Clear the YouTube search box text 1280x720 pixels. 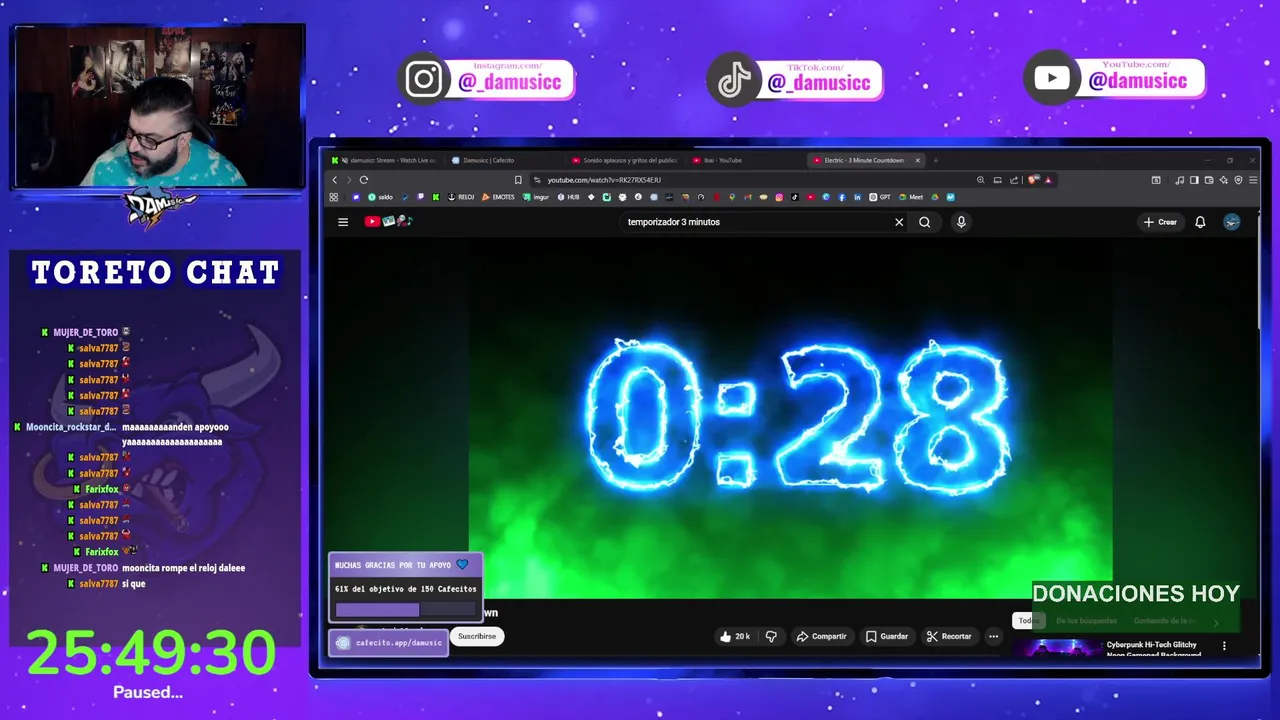[899, 222]
